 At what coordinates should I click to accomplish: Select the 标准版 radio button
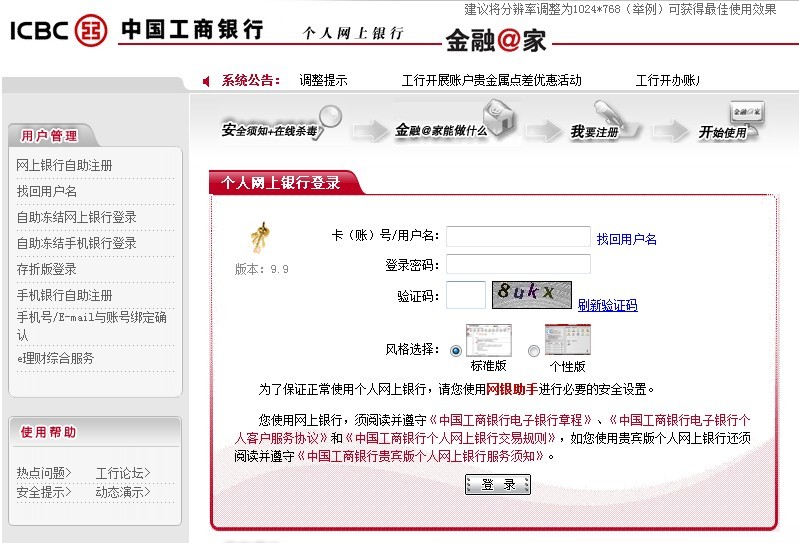tap(456, 350)
